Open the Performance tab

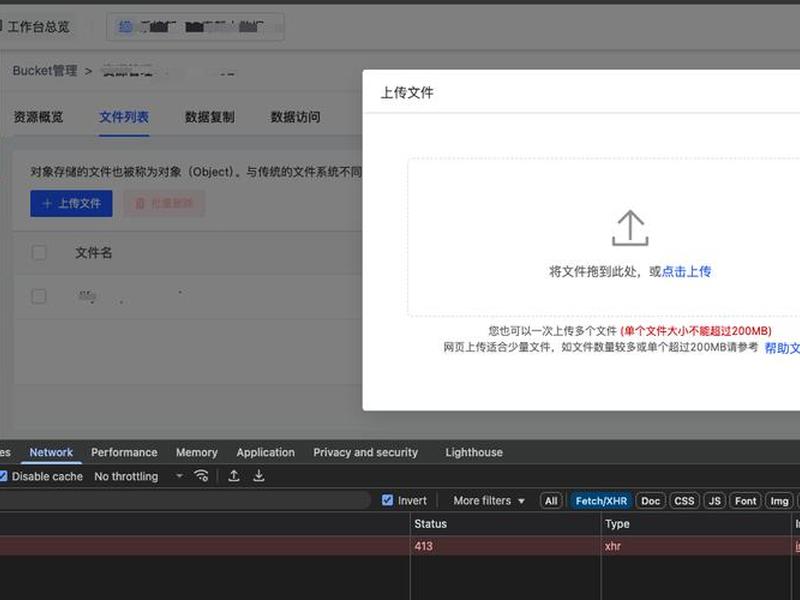[124, 453]
